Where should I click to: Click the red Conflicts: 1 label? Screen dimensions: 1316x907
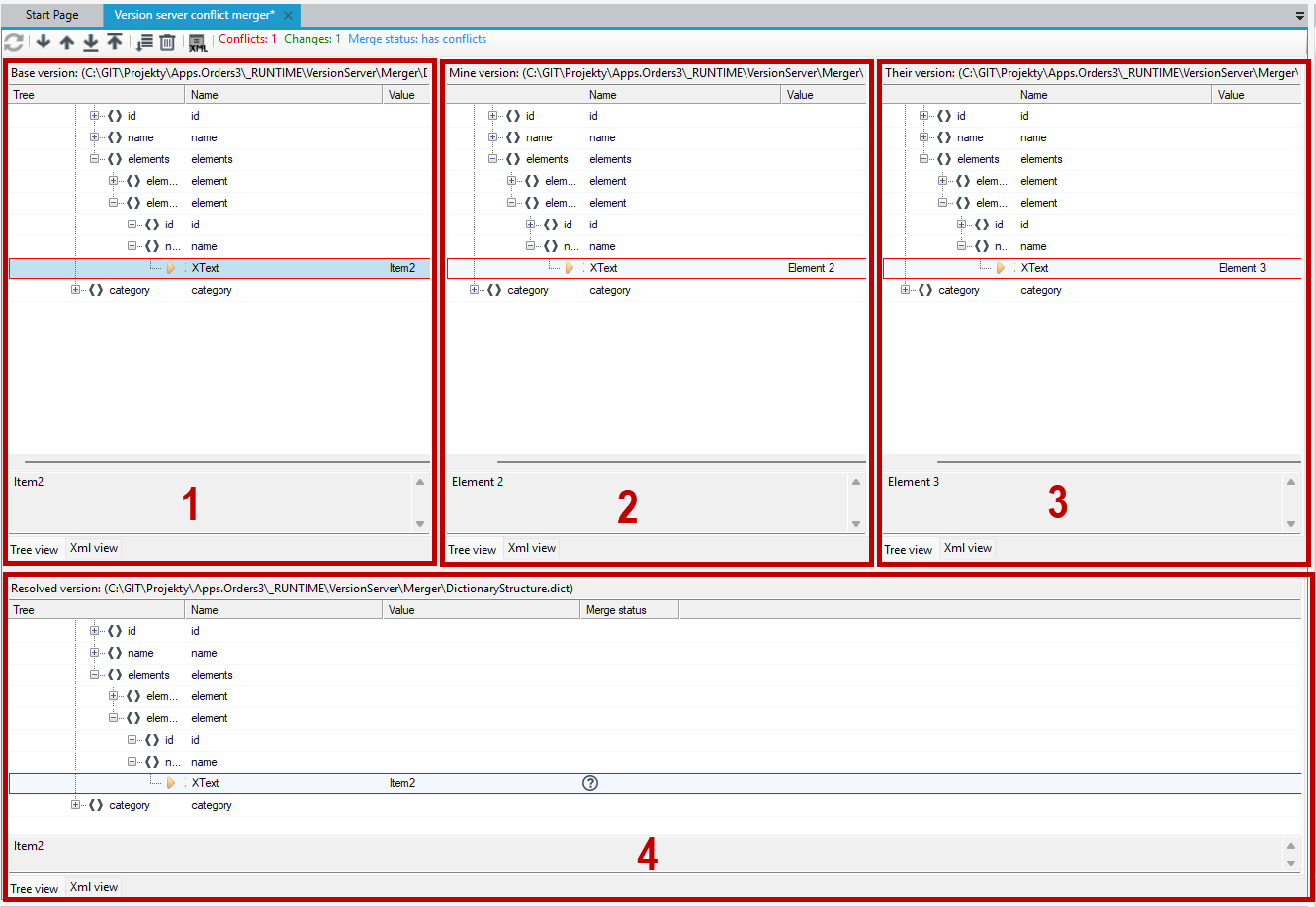pos(247,39)
